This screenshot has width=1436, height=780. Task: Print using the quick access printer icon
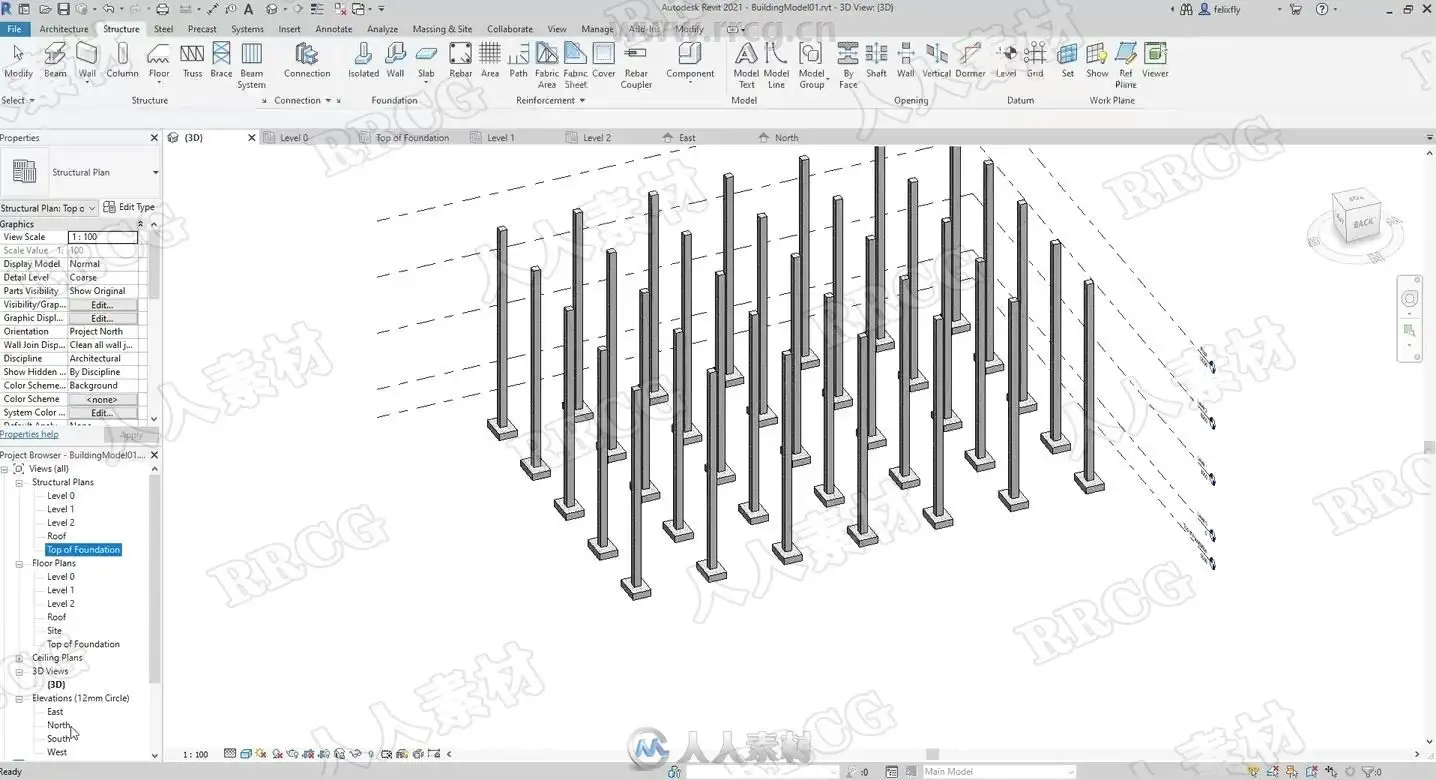(163, 9)
